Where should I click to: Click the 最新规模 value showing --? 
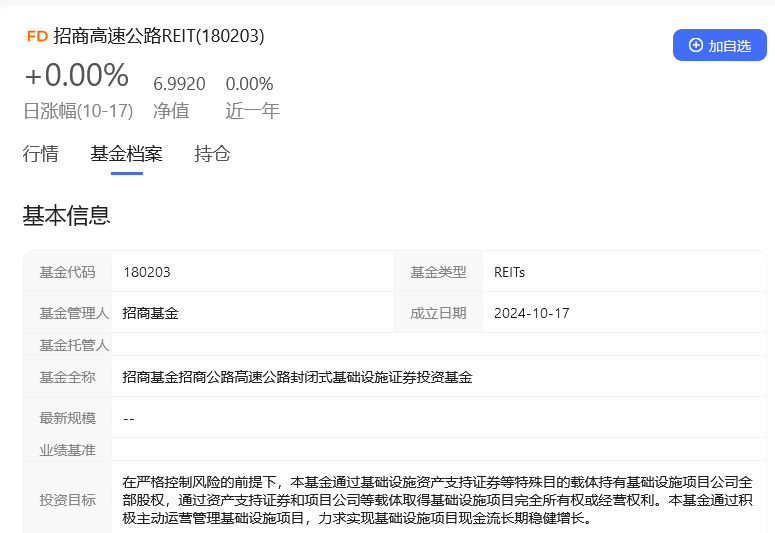point(129,419)
